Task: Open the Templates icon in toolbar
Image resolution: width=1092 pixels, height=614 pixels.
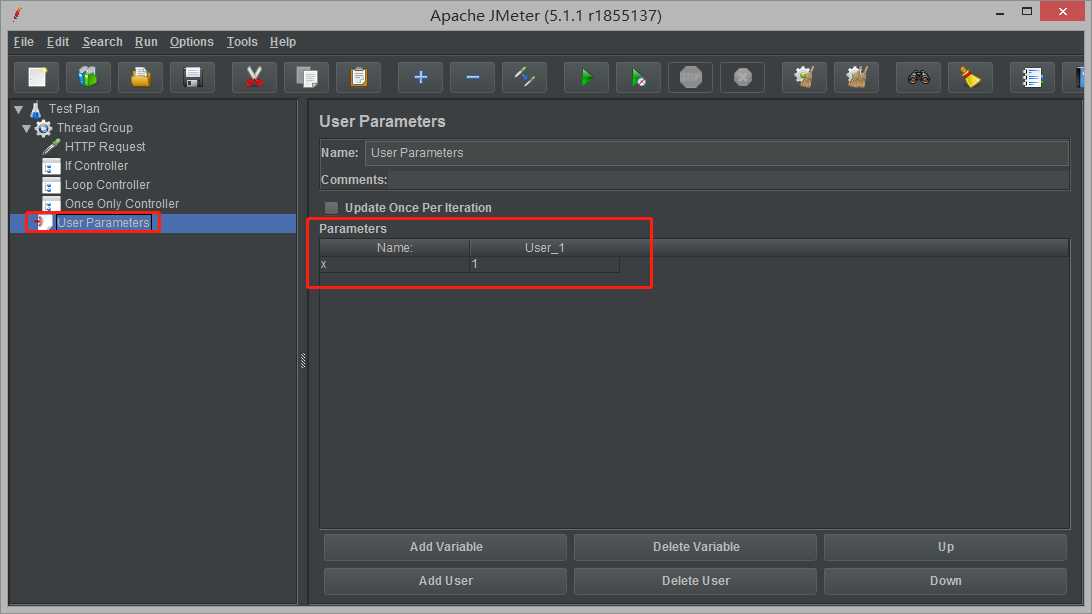Action: pos(88,77)
